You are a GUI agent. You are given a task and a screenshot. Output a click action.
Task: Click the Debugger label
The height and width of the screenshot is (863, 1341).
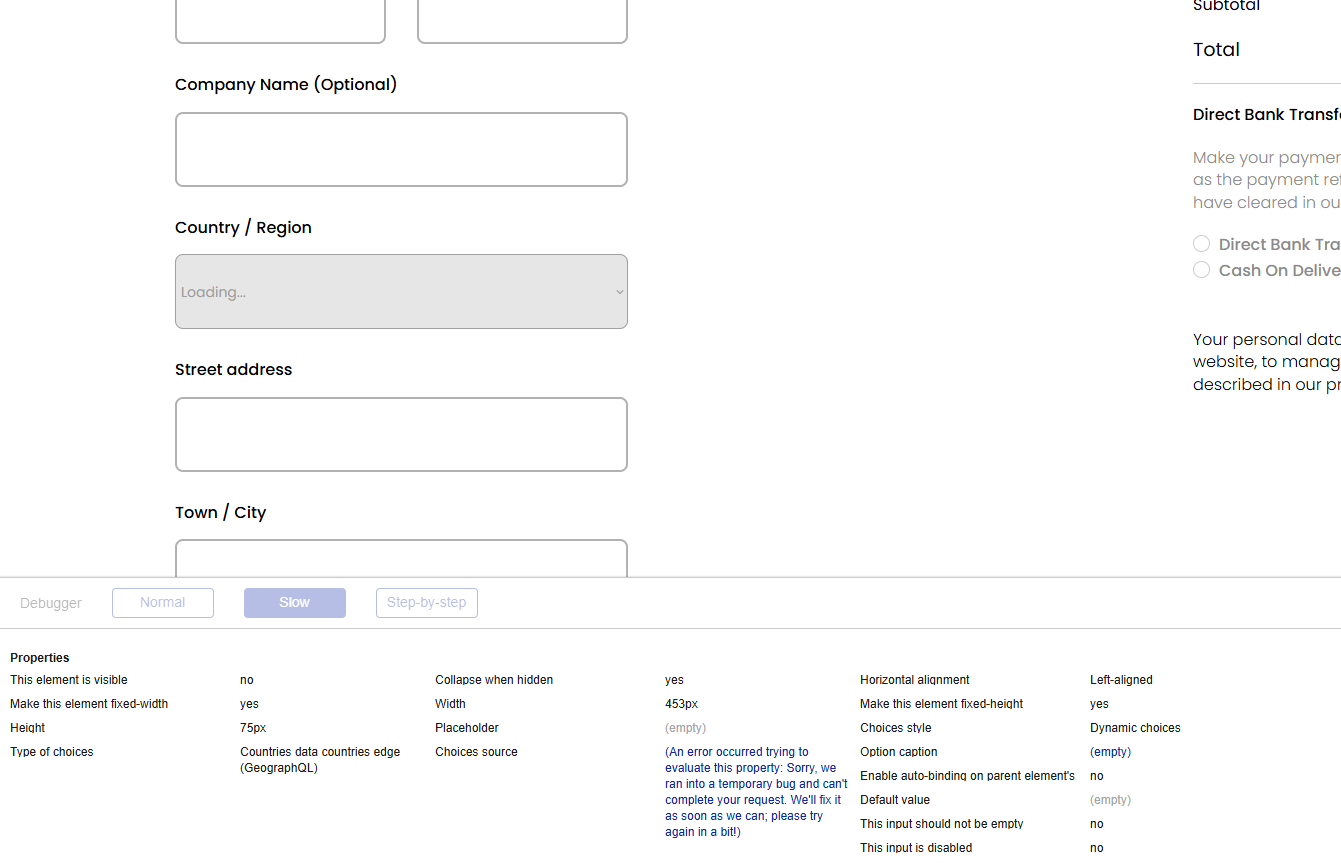51,603
